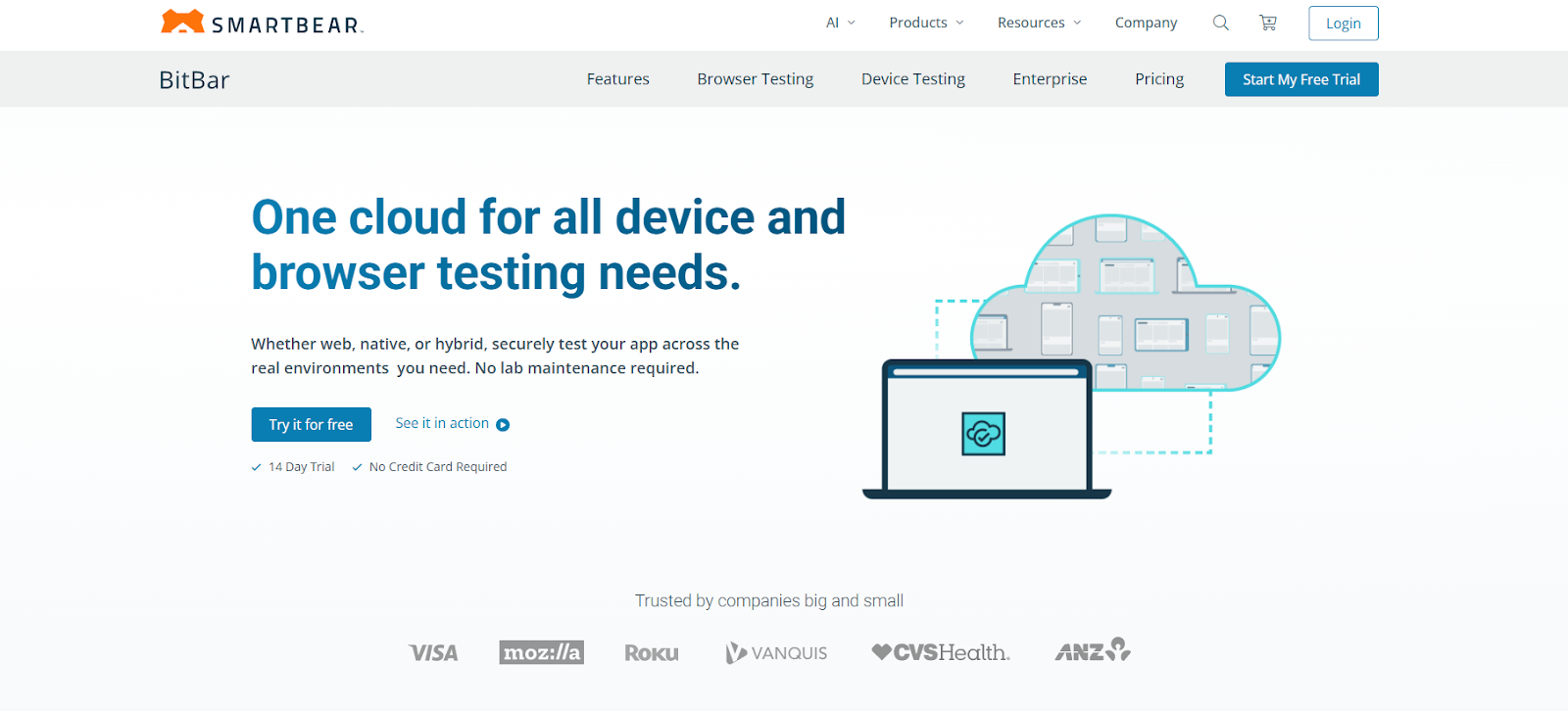This screenshot has width=1568, height=711.
Task: Click the CVS Health logo
Action: (941, 652)
